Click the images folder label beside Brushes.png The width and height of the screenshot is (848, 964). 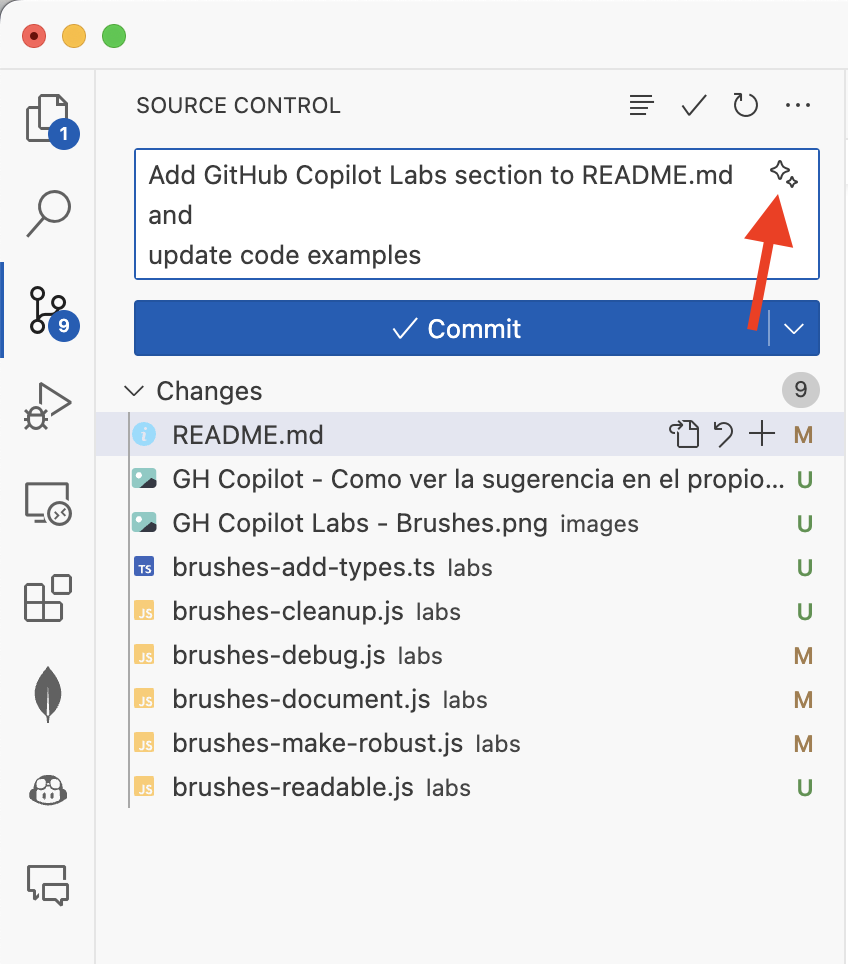(x=599, y=524)
